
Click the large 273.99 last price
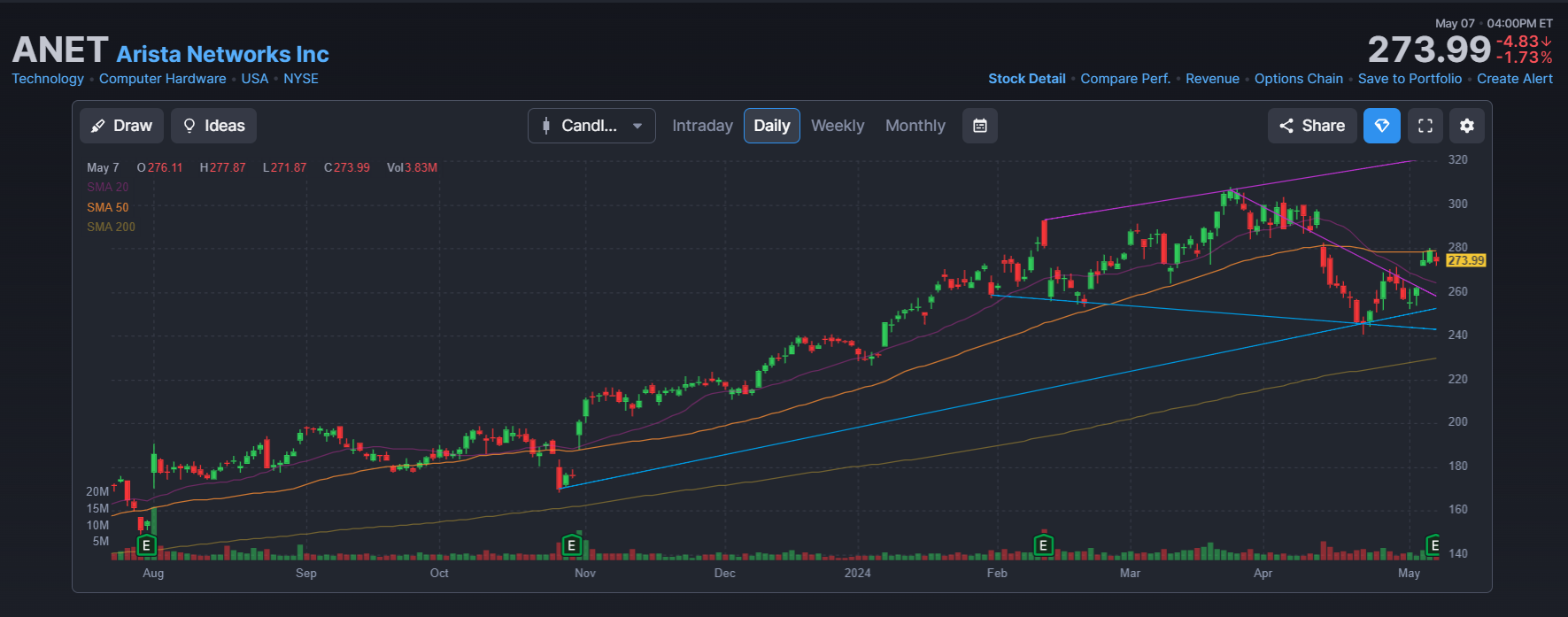tap(1429, 50)
